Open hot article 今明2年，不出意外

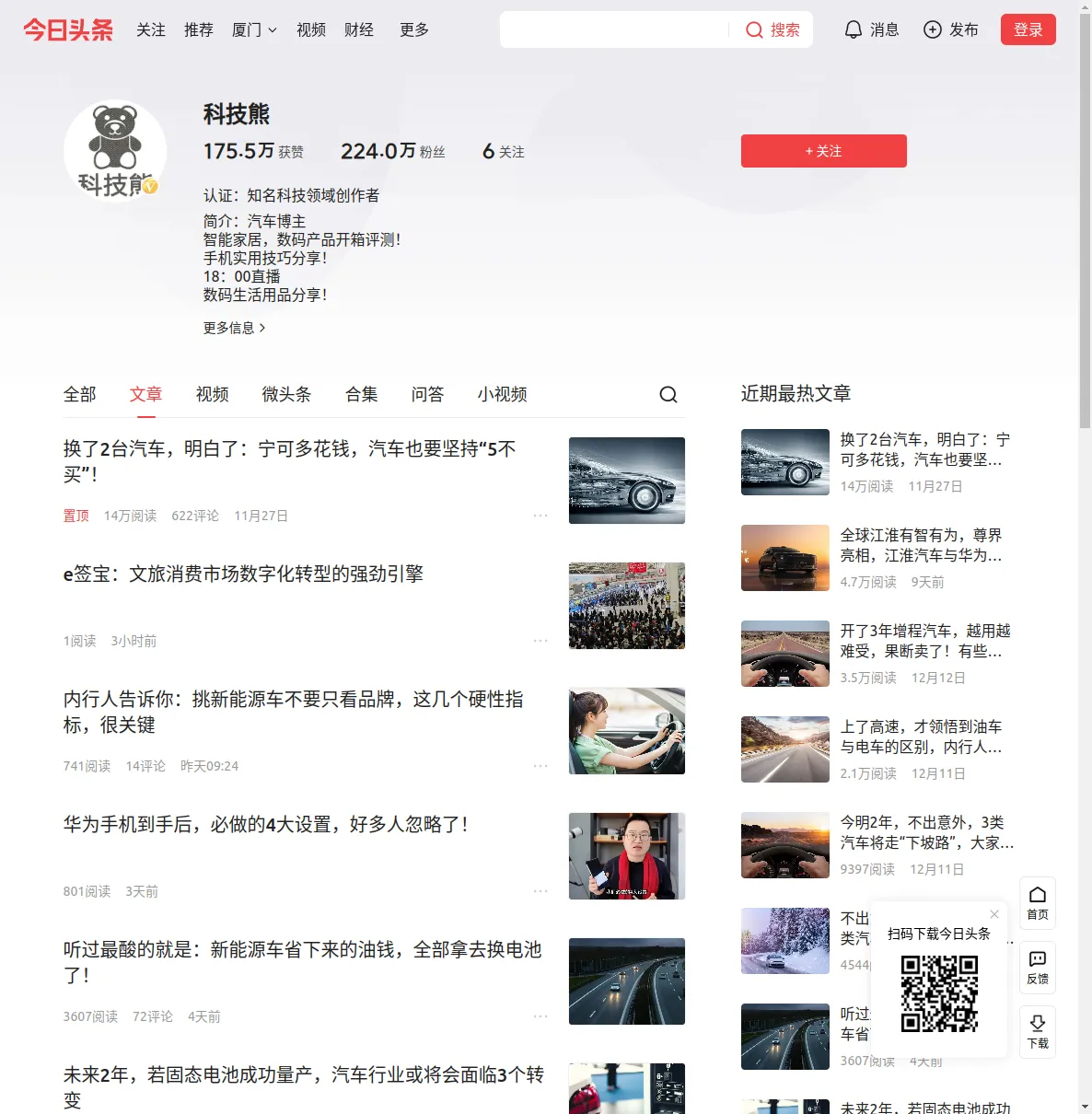927,832
